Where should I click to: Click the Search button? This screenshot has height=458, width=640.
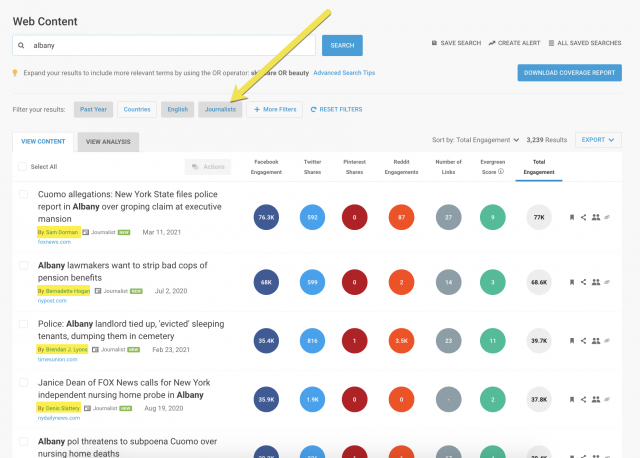(342, 45)
